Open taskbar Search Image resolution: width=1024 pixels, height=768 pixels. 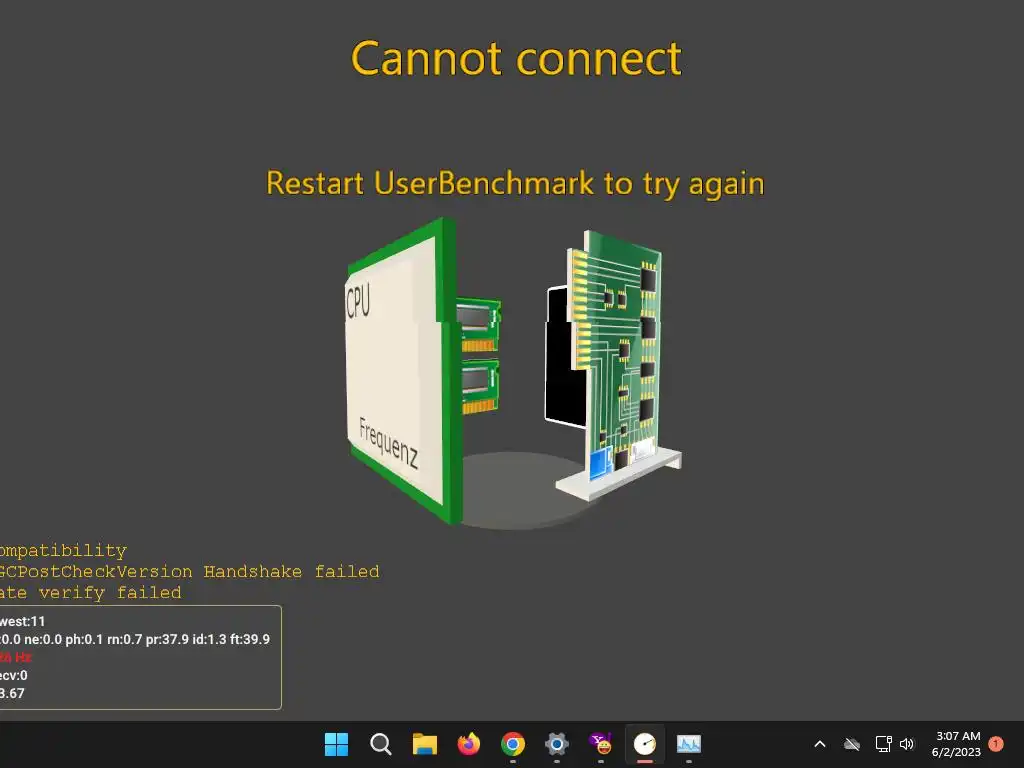pos(380,744)
